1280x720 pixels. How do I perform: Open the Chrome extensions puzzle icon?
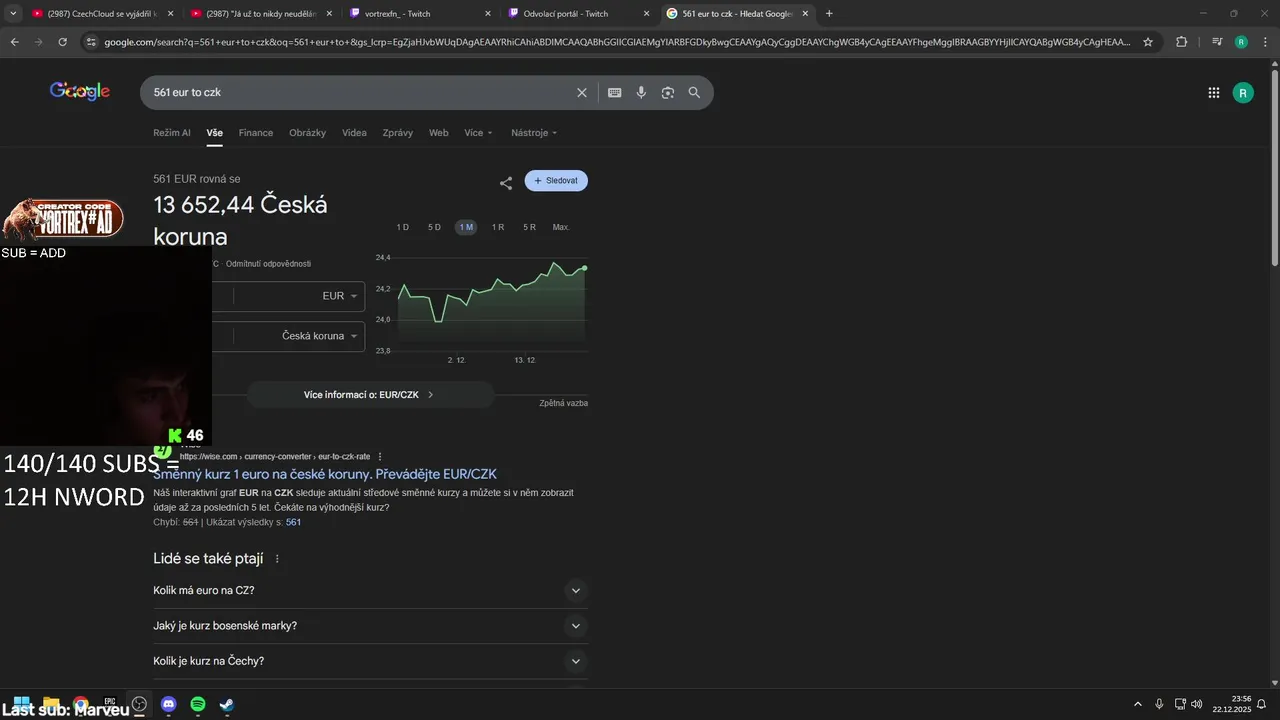click(x=1181, y=42)
